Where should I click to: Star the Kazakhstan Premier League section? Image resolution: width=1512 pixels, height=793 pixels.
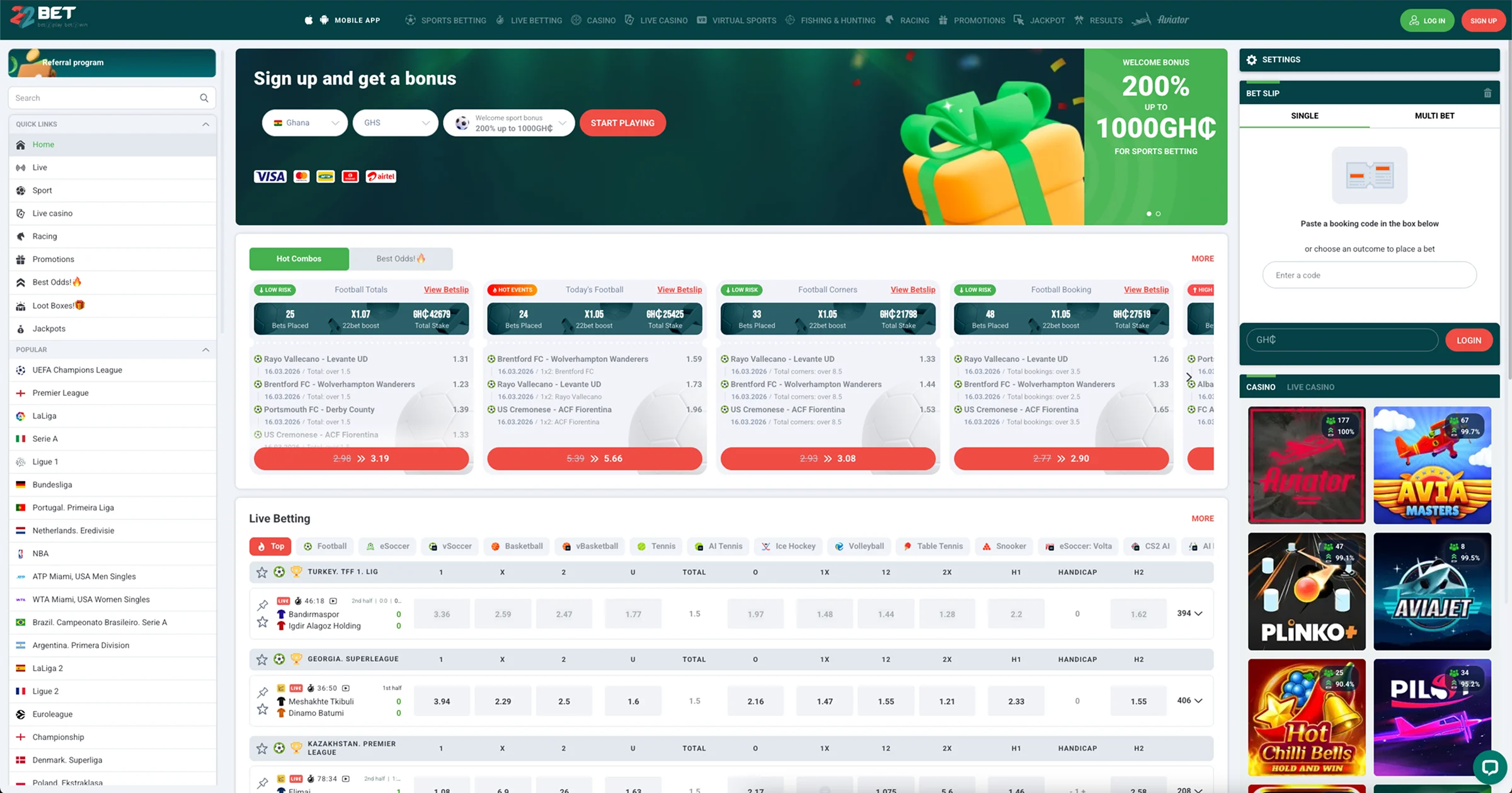(262, 748)
